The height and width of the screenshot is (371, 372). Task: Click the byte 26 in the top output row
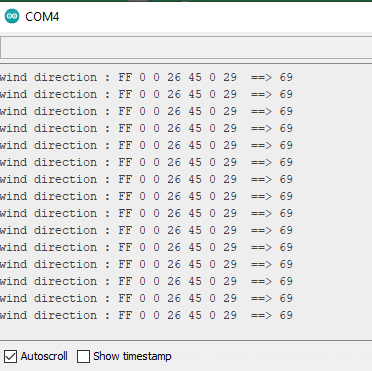tap(174, 77)
